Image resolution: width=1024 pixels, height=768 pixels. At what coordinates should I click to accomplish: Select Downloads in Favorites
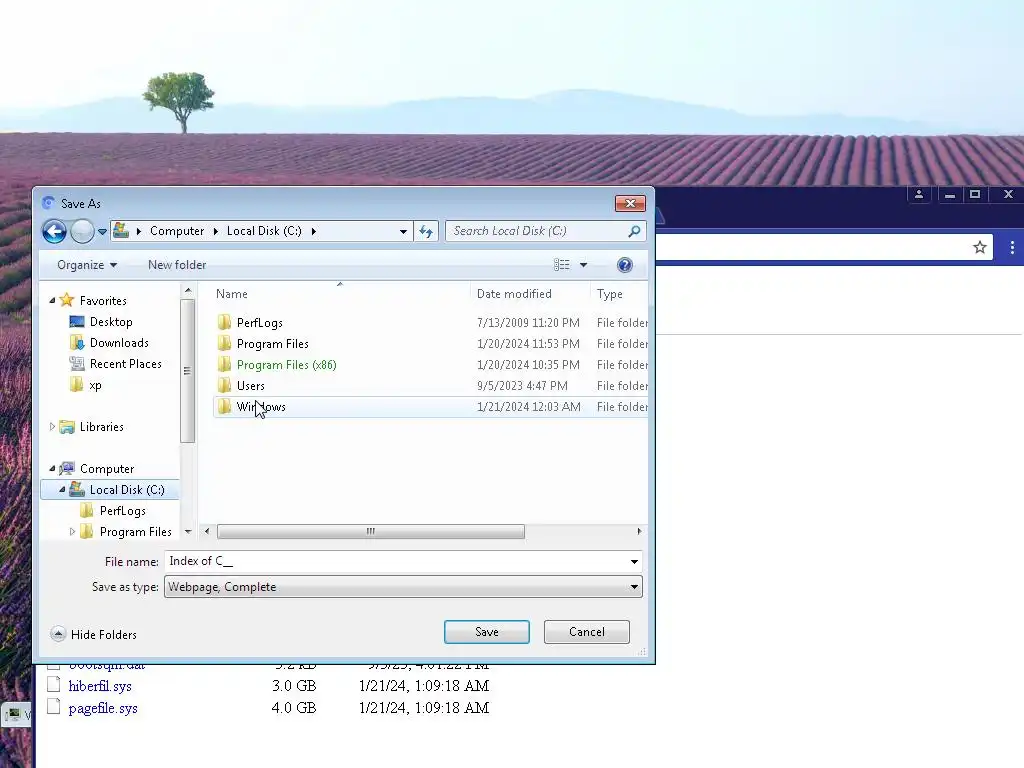point(119,343)
